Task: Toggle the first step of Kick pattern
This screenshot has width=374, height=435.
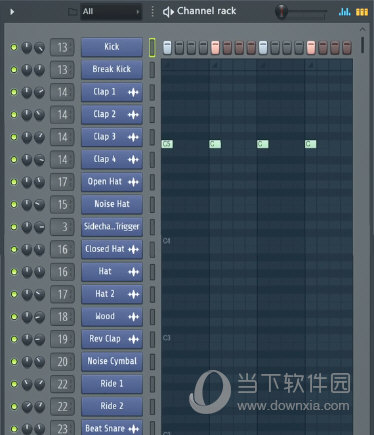Action: [167, 48]
